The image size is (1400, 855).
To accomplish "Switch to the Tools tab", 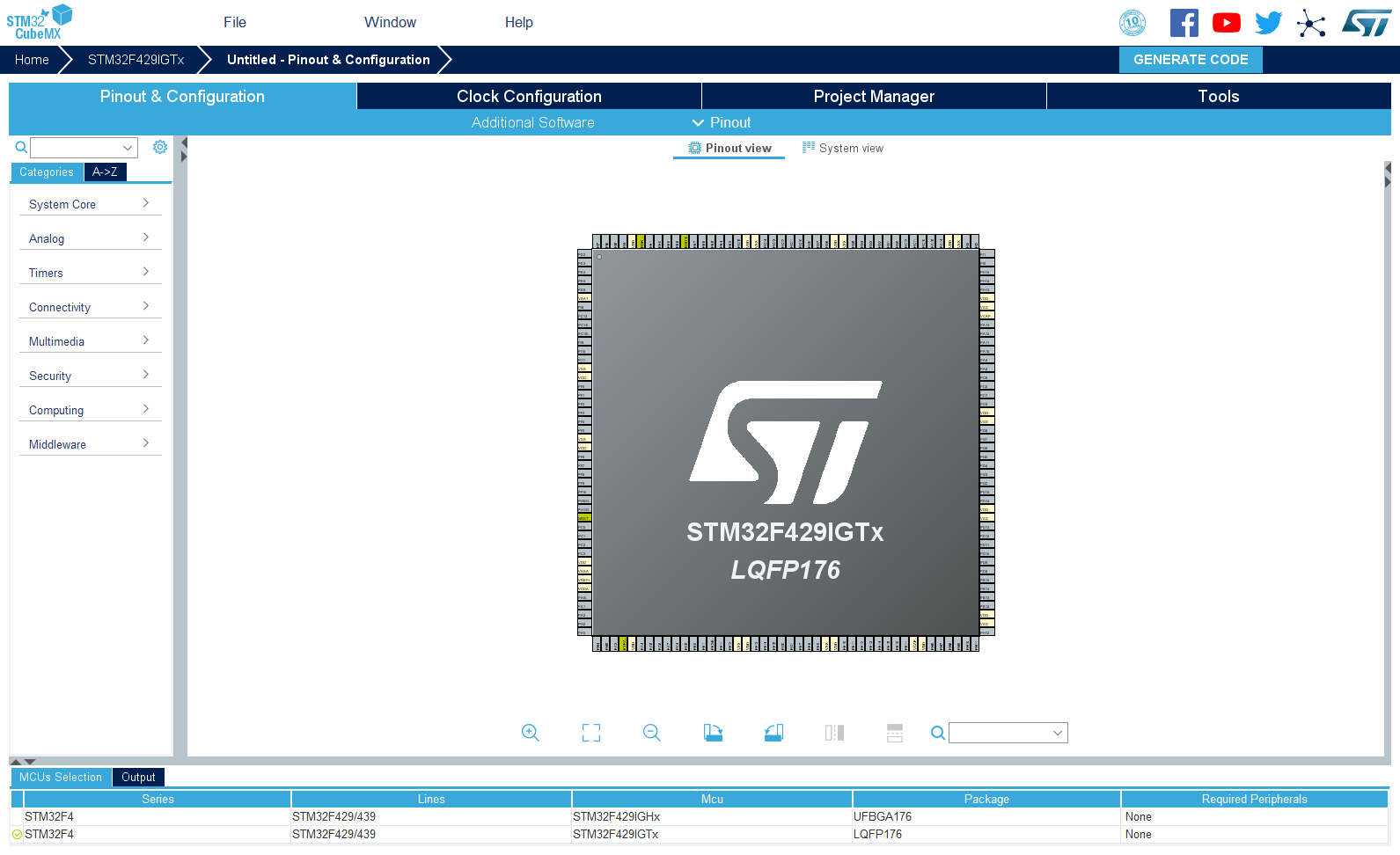I will pyautogui.click(x=1219, y=97).
